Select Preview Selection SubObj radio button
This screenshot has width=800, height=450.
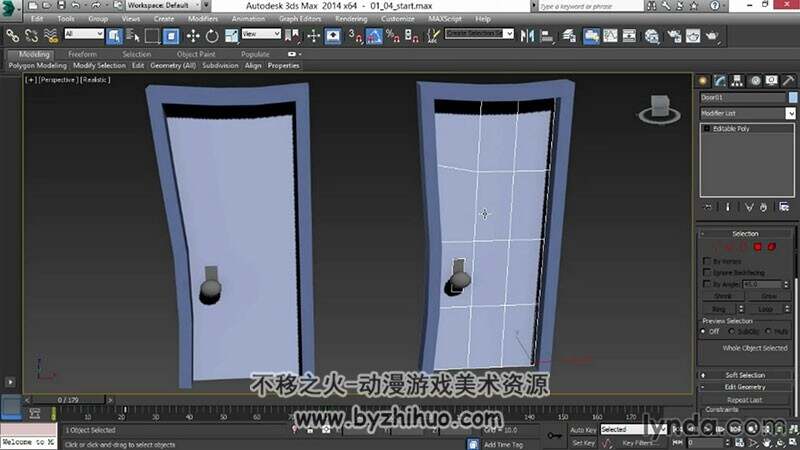point(732,332)
